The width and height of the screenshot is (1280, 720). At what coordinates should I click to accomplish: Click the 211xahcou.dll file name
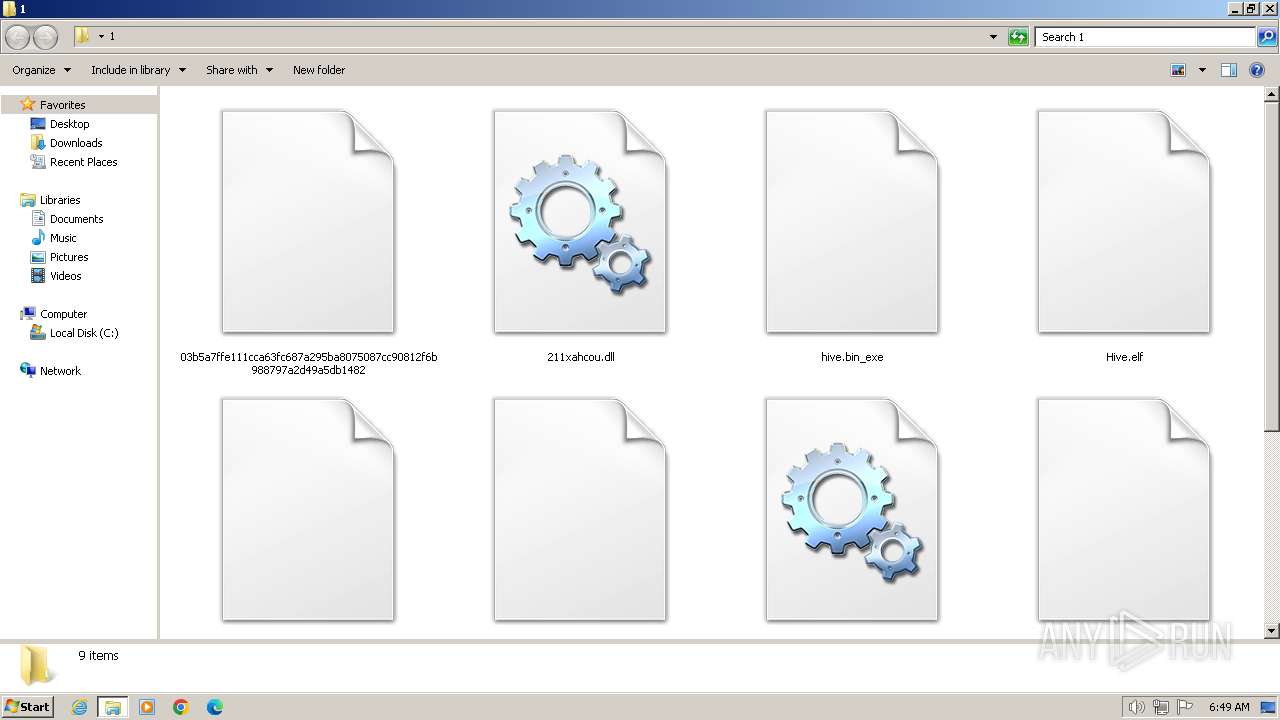(581, 357)
